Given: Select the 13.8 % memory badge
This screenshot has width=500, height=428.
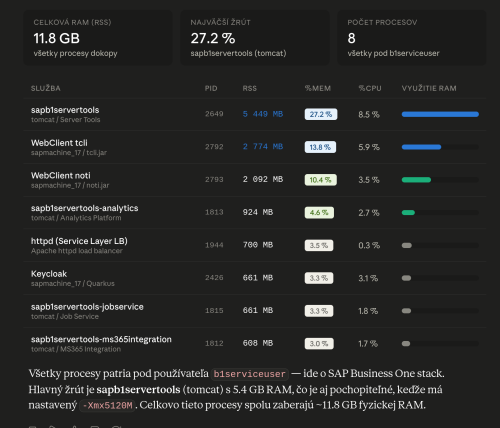Looking at the screenshot, I should [x=320, y=147].
